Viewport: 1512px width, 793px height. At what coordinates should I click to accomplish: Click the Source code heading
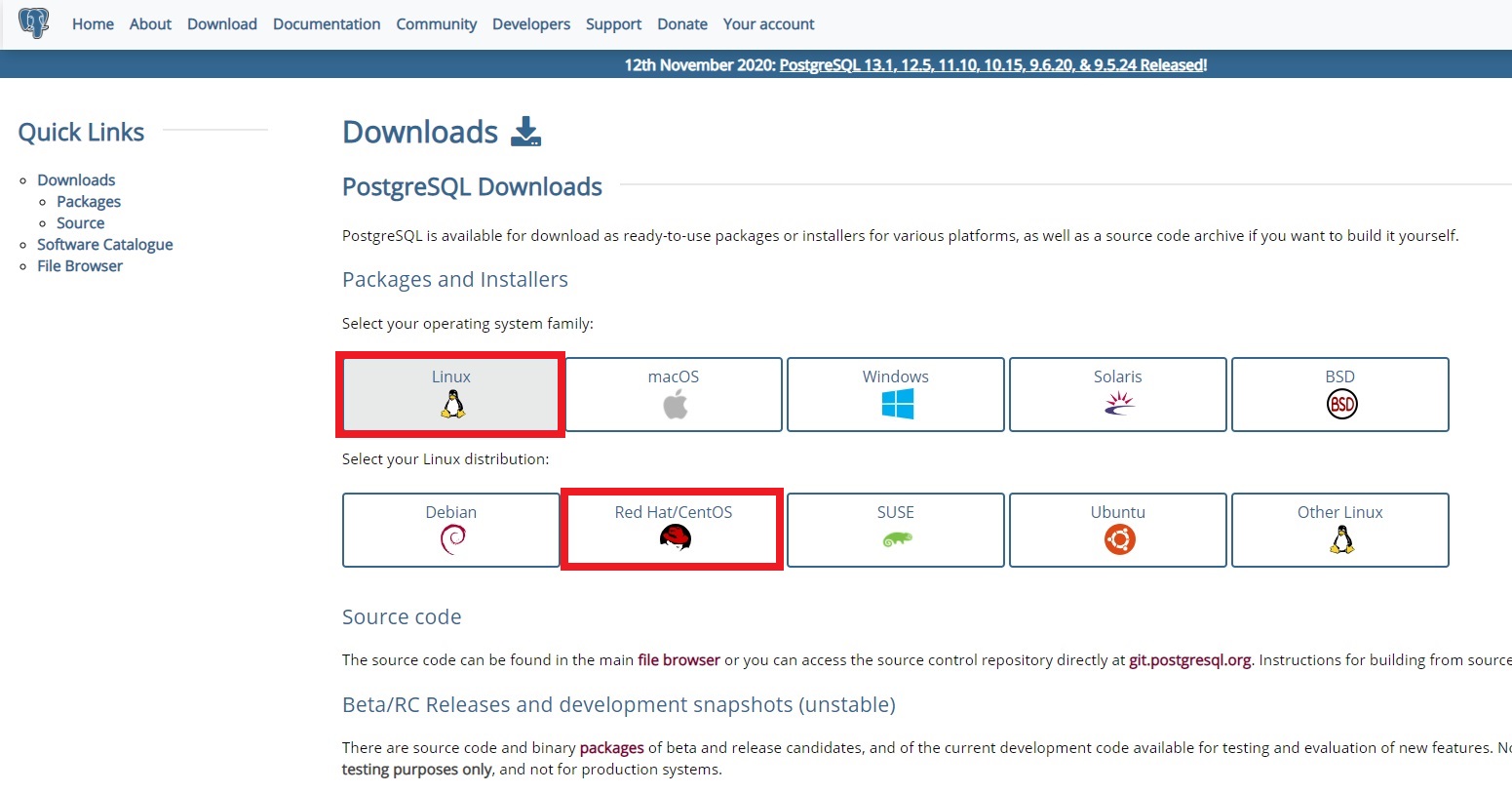402,617
